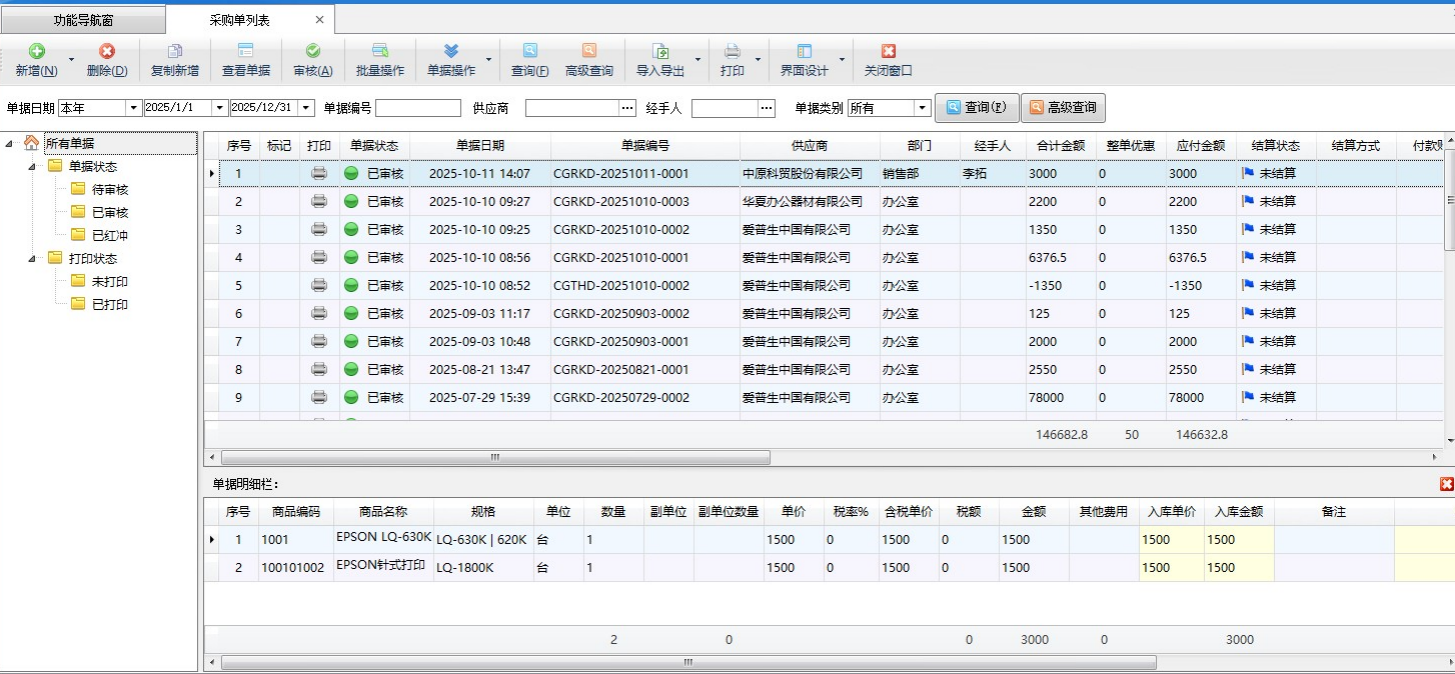
Task: Click the supplier field ellipsis button
Action: tap(627, 108)
